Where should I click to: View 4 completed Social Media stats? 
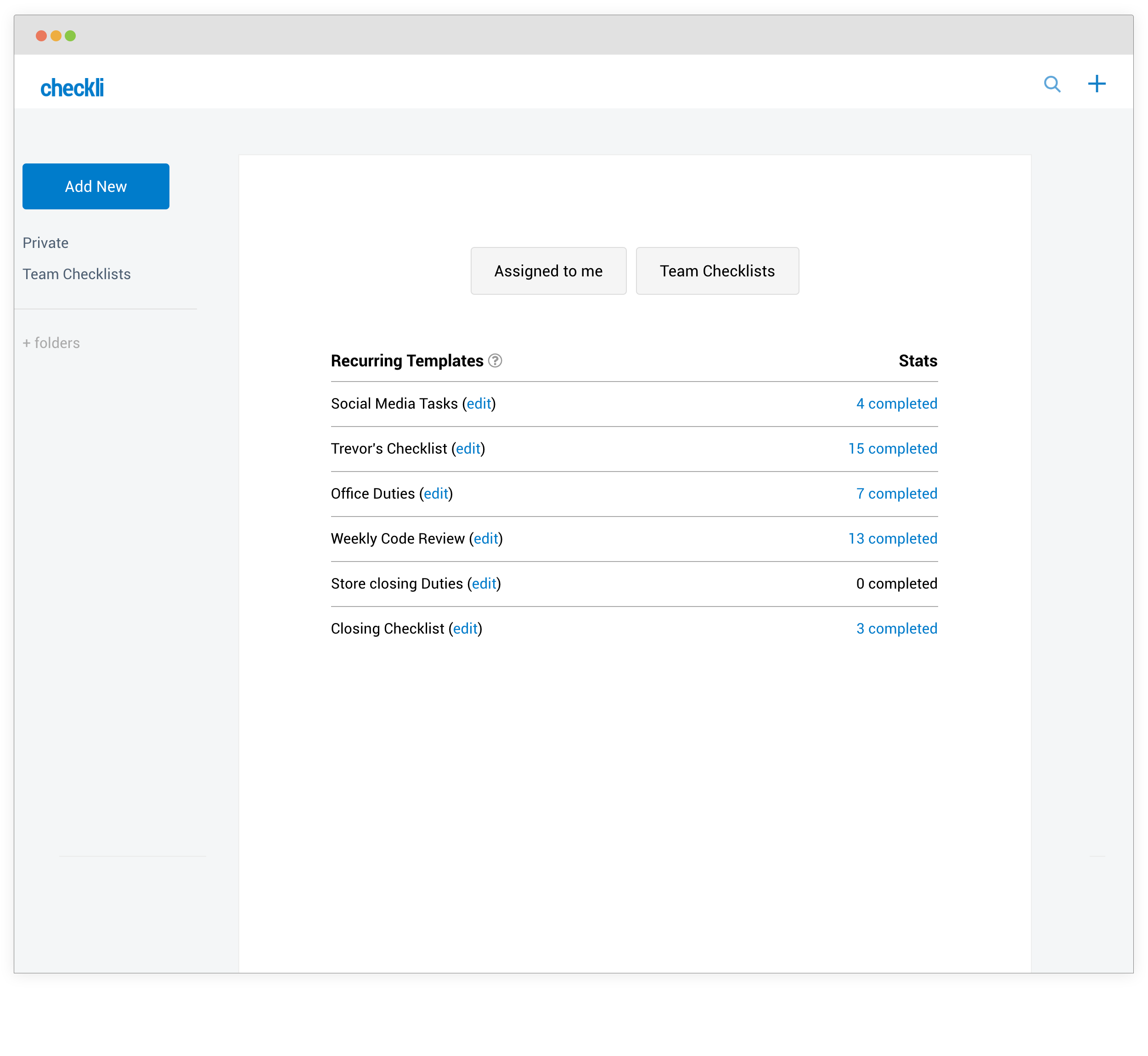(896, 404)
